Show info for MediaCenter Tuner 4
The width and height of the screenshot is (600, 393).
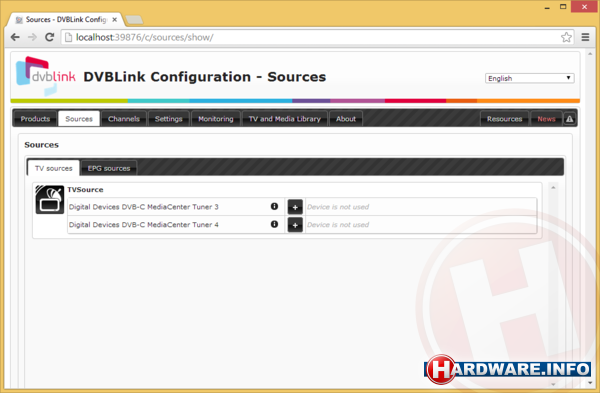point(274,224)
